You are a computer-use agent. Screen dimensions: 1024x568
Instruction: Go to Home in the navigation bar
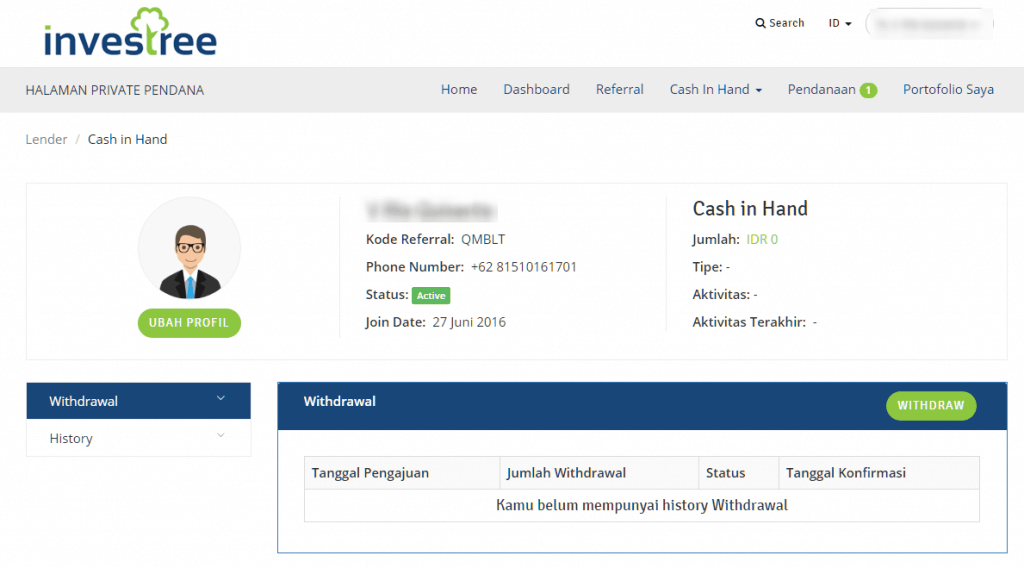(458, 89)
